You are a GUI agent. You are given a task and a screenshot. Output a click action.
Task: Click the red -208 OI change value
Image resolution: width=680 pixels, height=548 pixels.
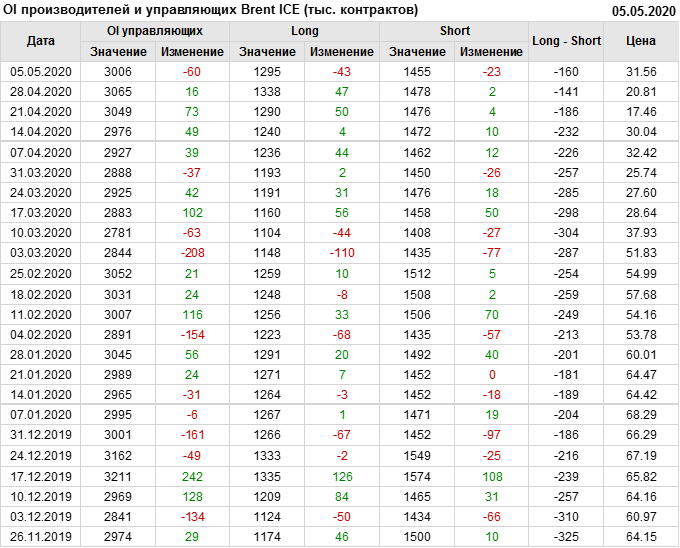tap(192, 253)
